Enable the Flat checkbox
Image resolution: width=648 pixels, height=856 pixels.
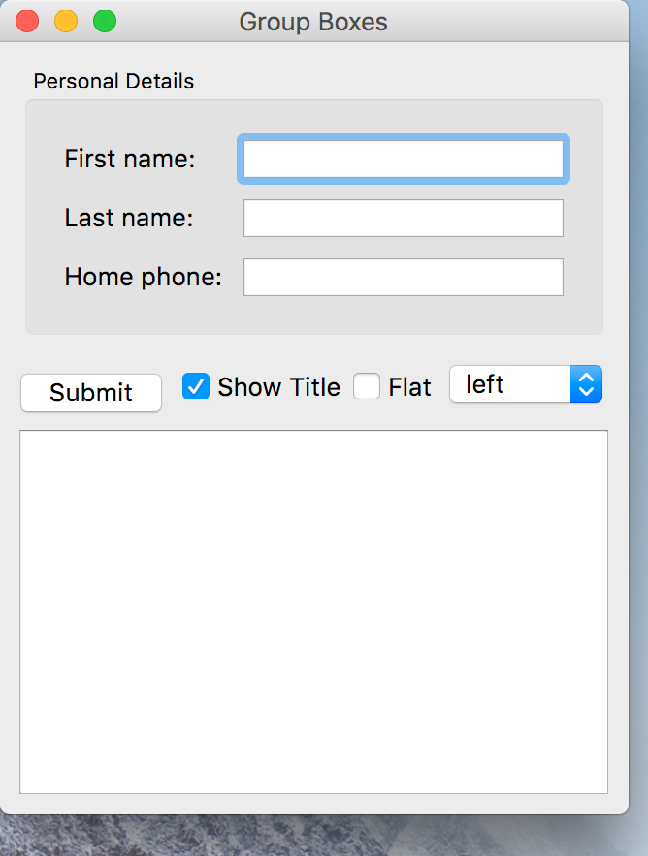[x=367, y=386]
